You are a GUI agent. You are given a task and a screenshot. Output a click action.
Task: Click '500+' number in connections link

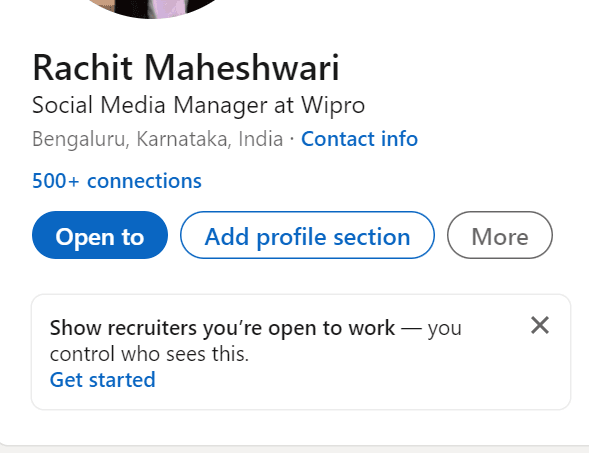[56, 181]
